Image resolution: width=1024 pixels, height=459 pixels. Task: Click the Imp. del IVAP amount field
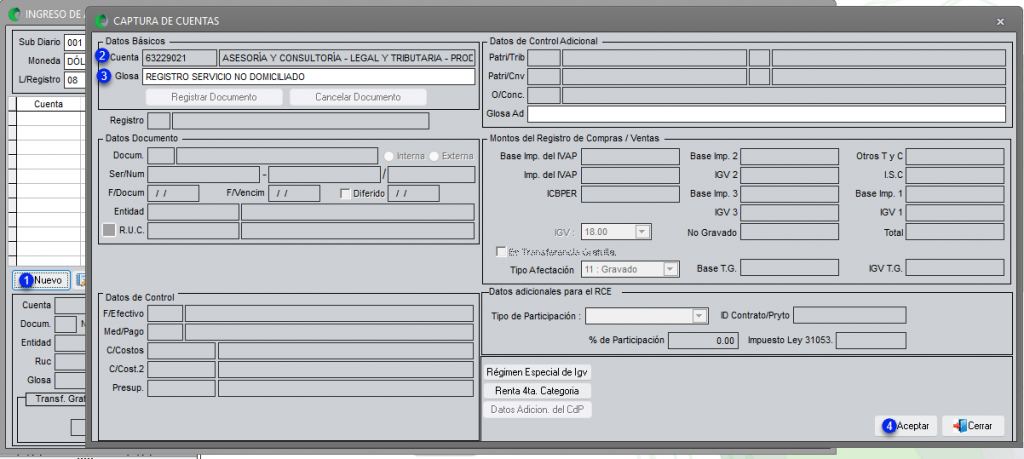630,175
